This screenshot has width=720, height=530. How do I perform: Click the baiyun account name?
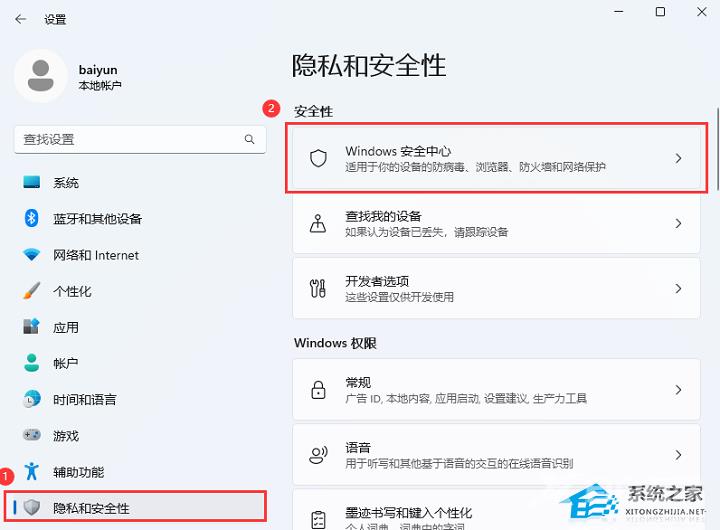coord(98,70)
